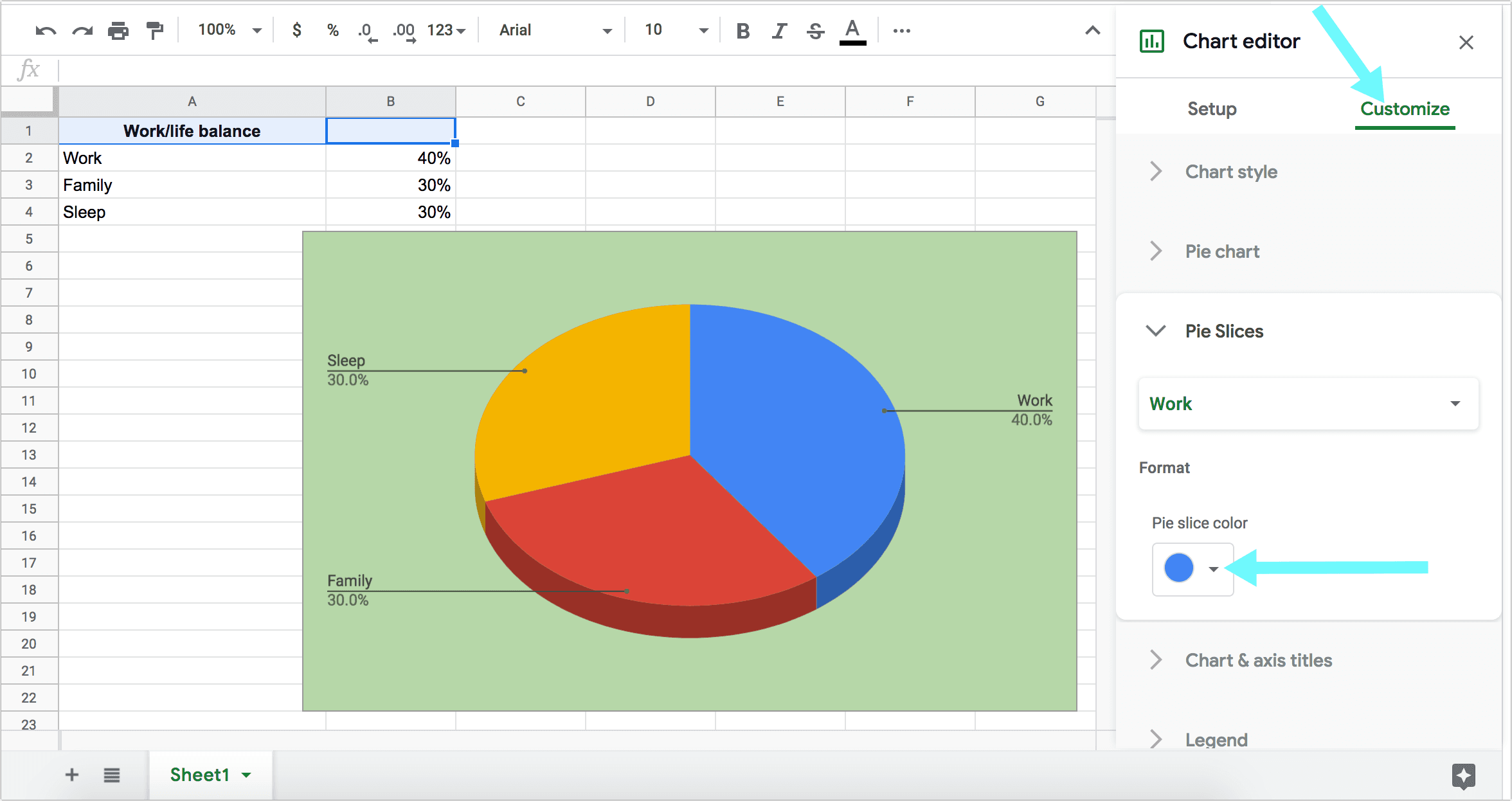1512x801 pixels.
Task: Toggle the Legend section expander
Action: click(x=1158, y=738)
